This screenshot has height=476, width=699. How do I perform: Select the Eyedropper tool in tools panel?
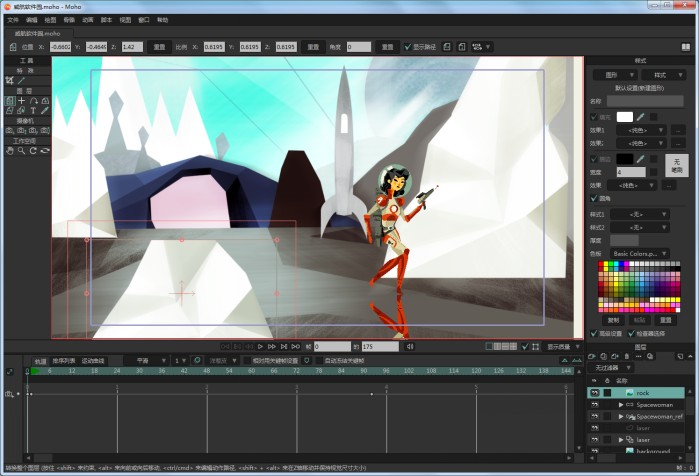tap(45, 111)
